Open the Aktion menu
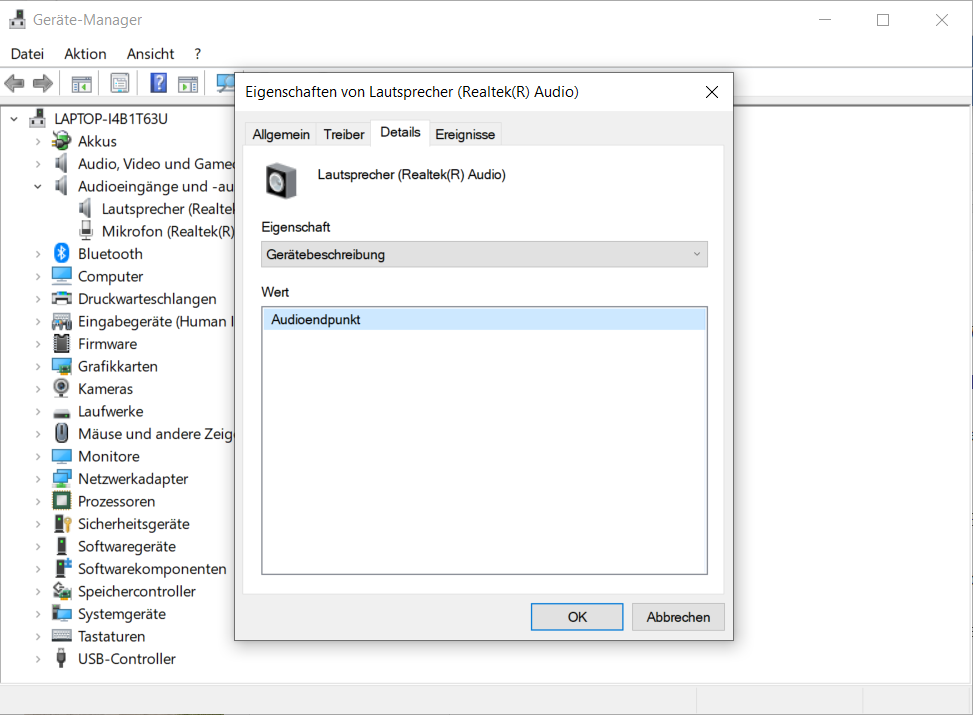Image resolution: width=973 pixels, height=715 pixels. coord(85,54)
